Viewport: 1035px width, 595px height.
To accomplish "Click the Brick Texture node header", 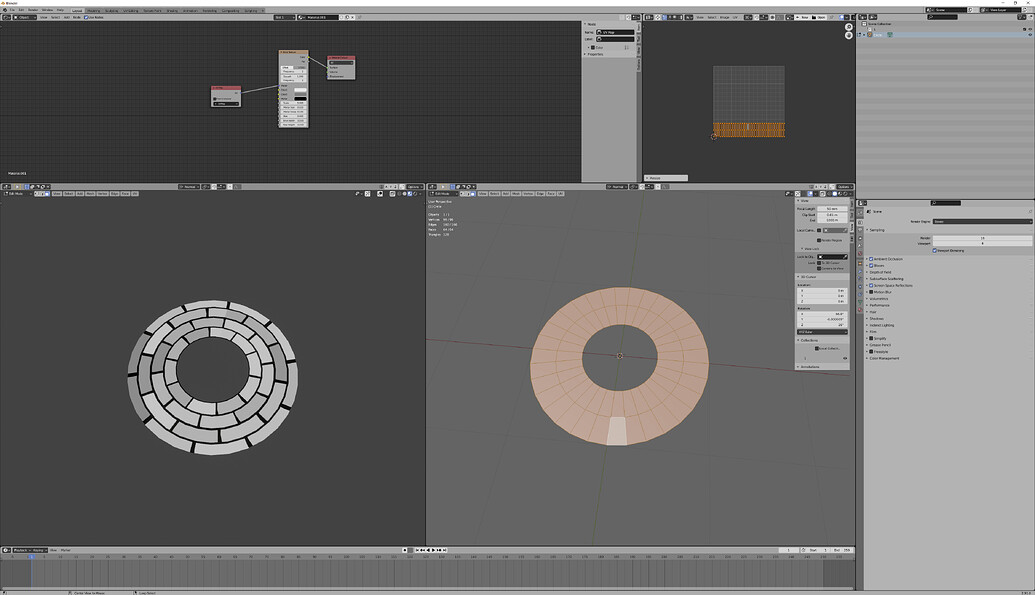I will click(293, 52).
